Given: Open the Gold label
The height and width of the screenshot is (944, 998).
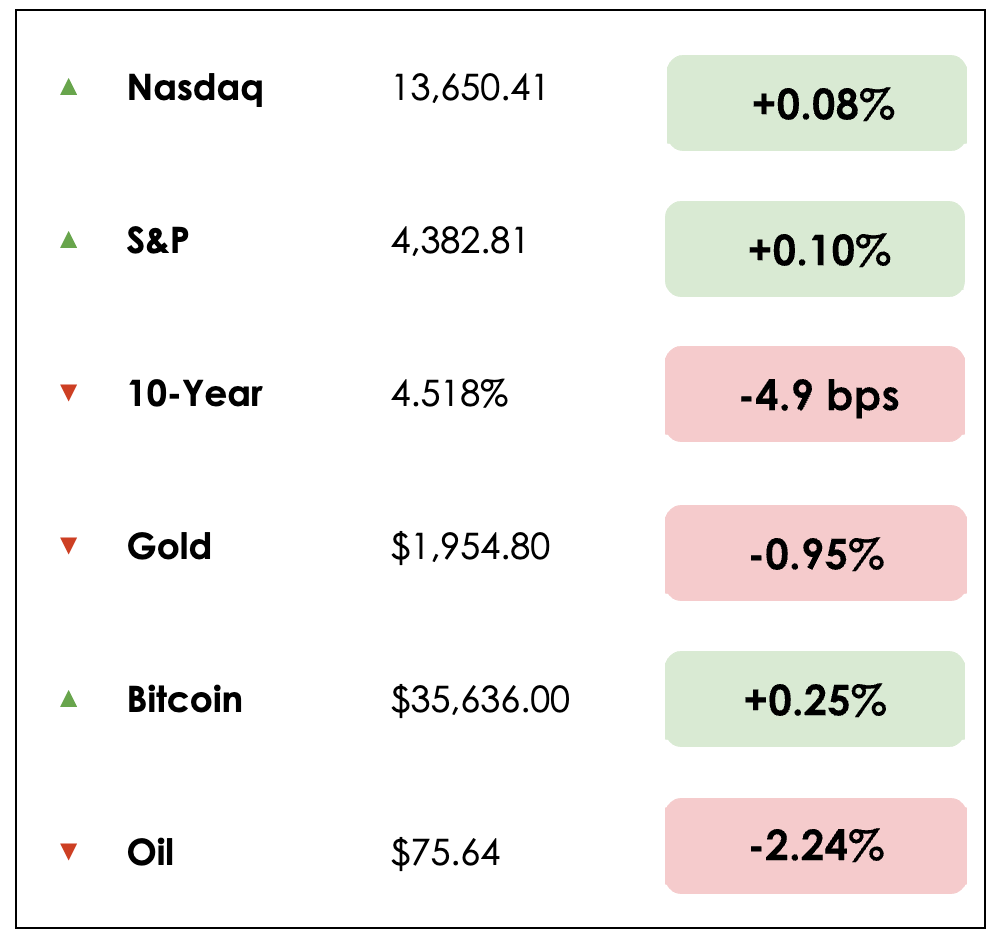Looking at the screenshot, I should [169, 547].
